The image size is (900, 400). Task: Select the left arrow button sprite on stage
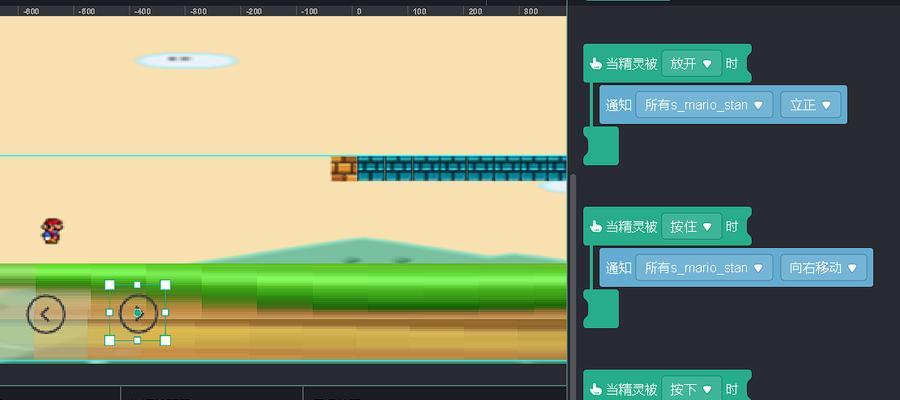(x=46, y=313)
